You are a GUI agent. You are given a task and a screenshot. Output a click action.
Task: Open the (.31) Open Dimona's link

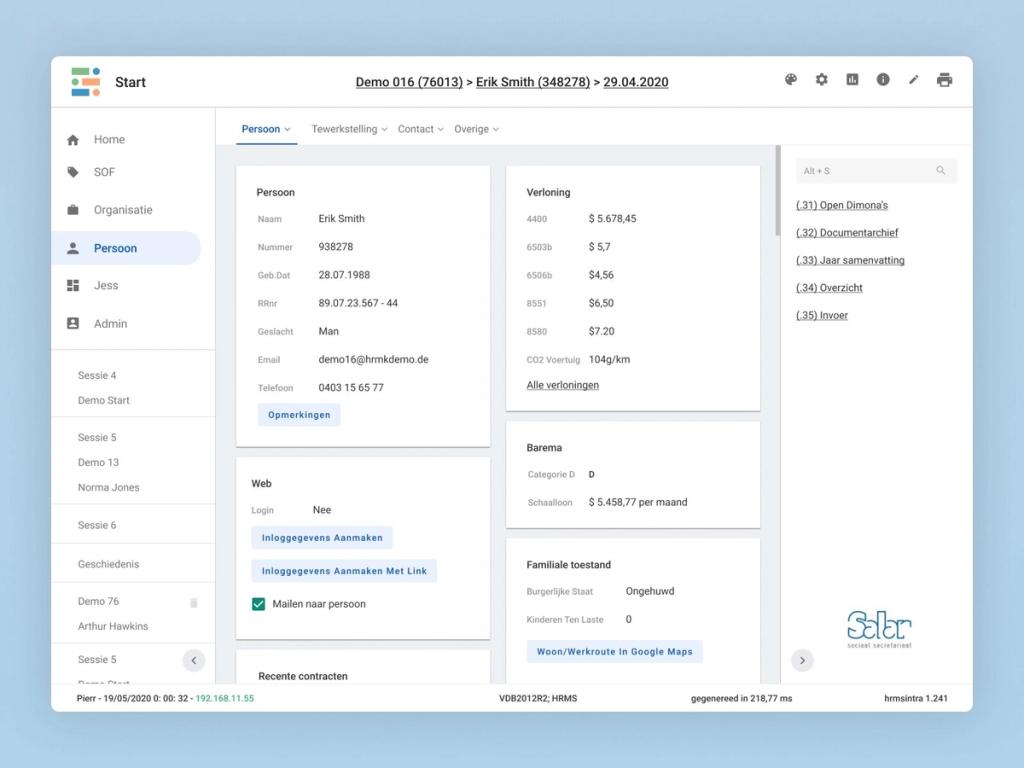842,205
